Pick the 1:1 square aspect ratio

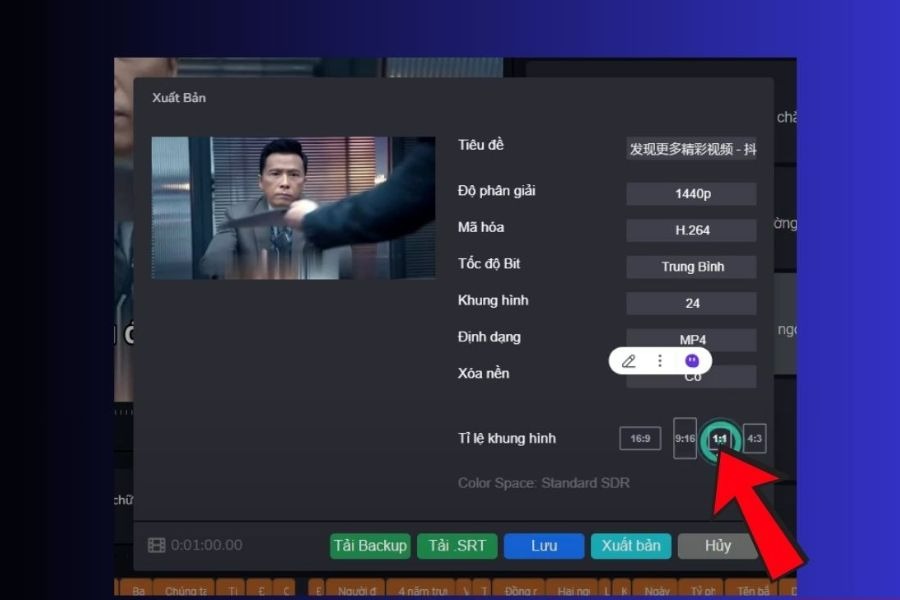pos(720,439)
